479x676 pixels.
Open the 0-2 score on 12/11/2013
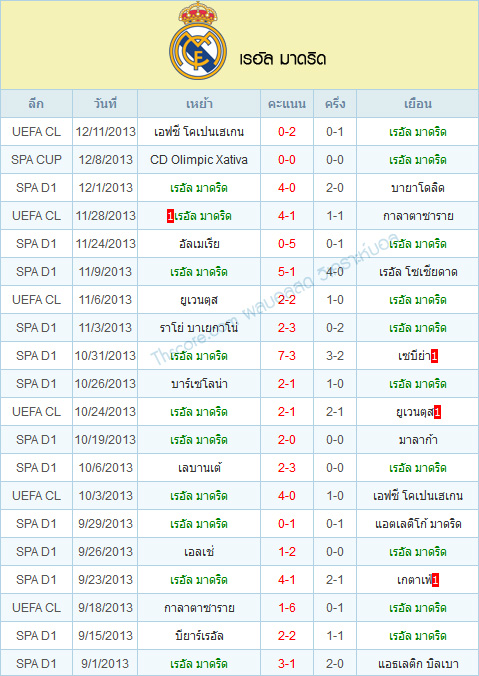287,132
